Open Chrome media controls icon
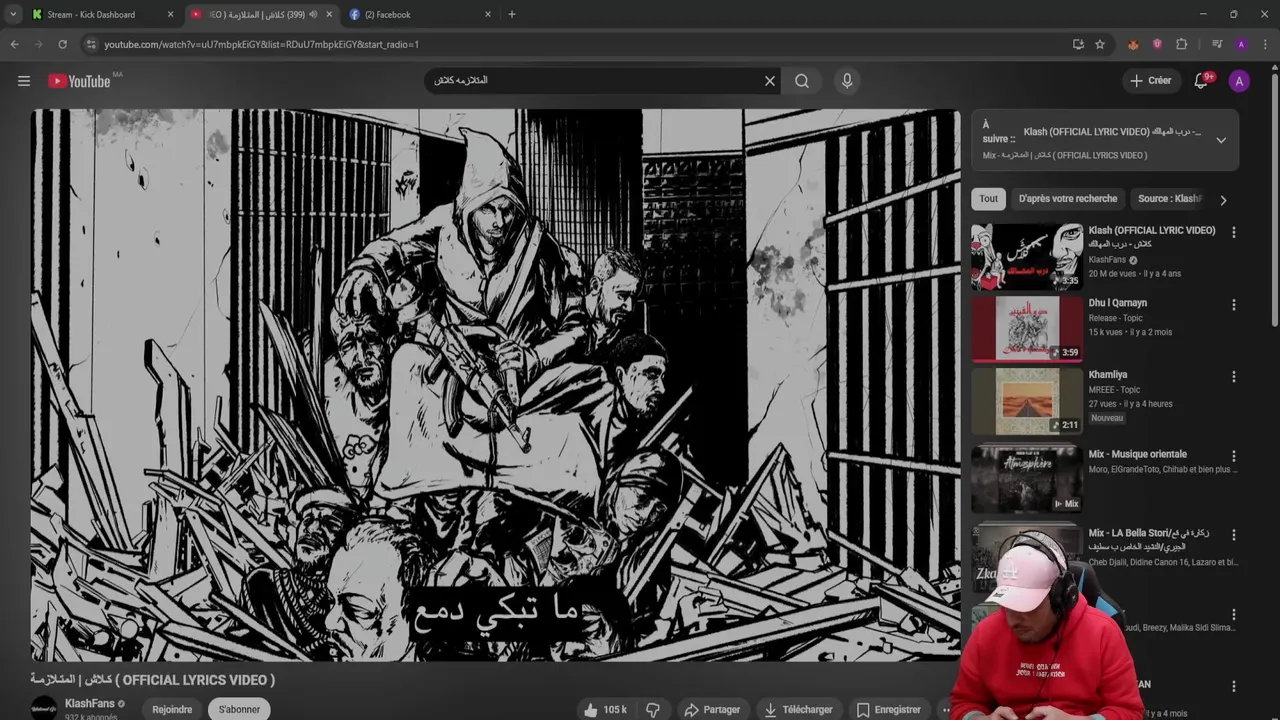The height and width of the screenshot is (720, 1280). [x=1217, y=44]
